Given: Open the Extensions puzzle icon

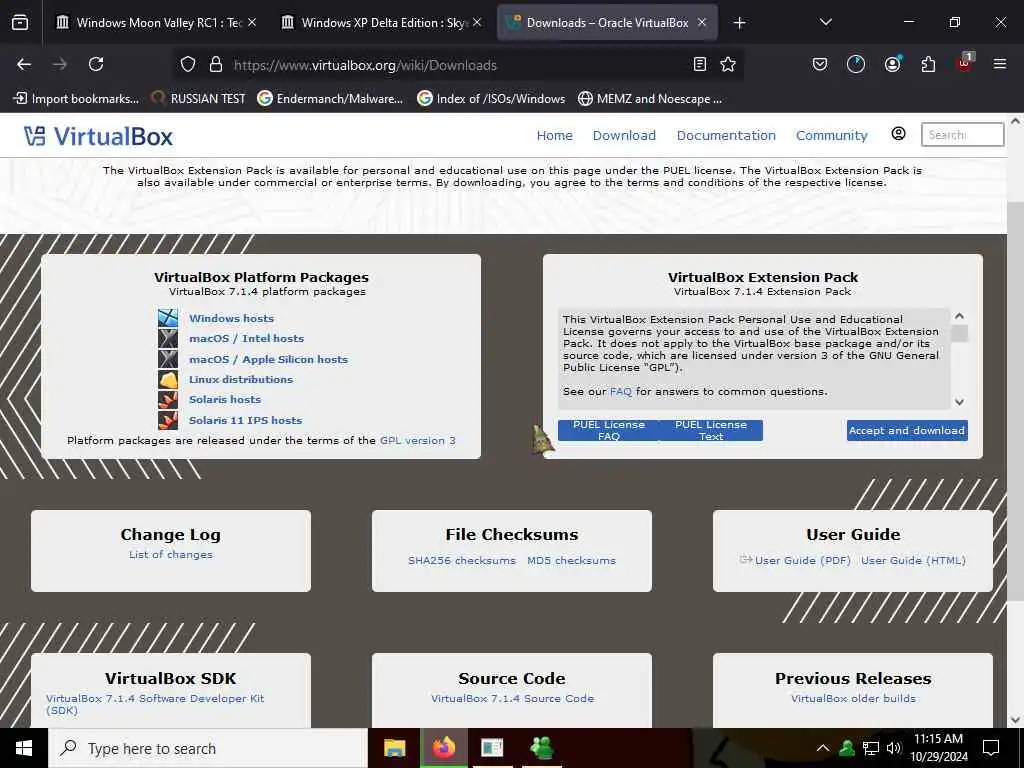Looking at the screenshot, I should point(928,64).
